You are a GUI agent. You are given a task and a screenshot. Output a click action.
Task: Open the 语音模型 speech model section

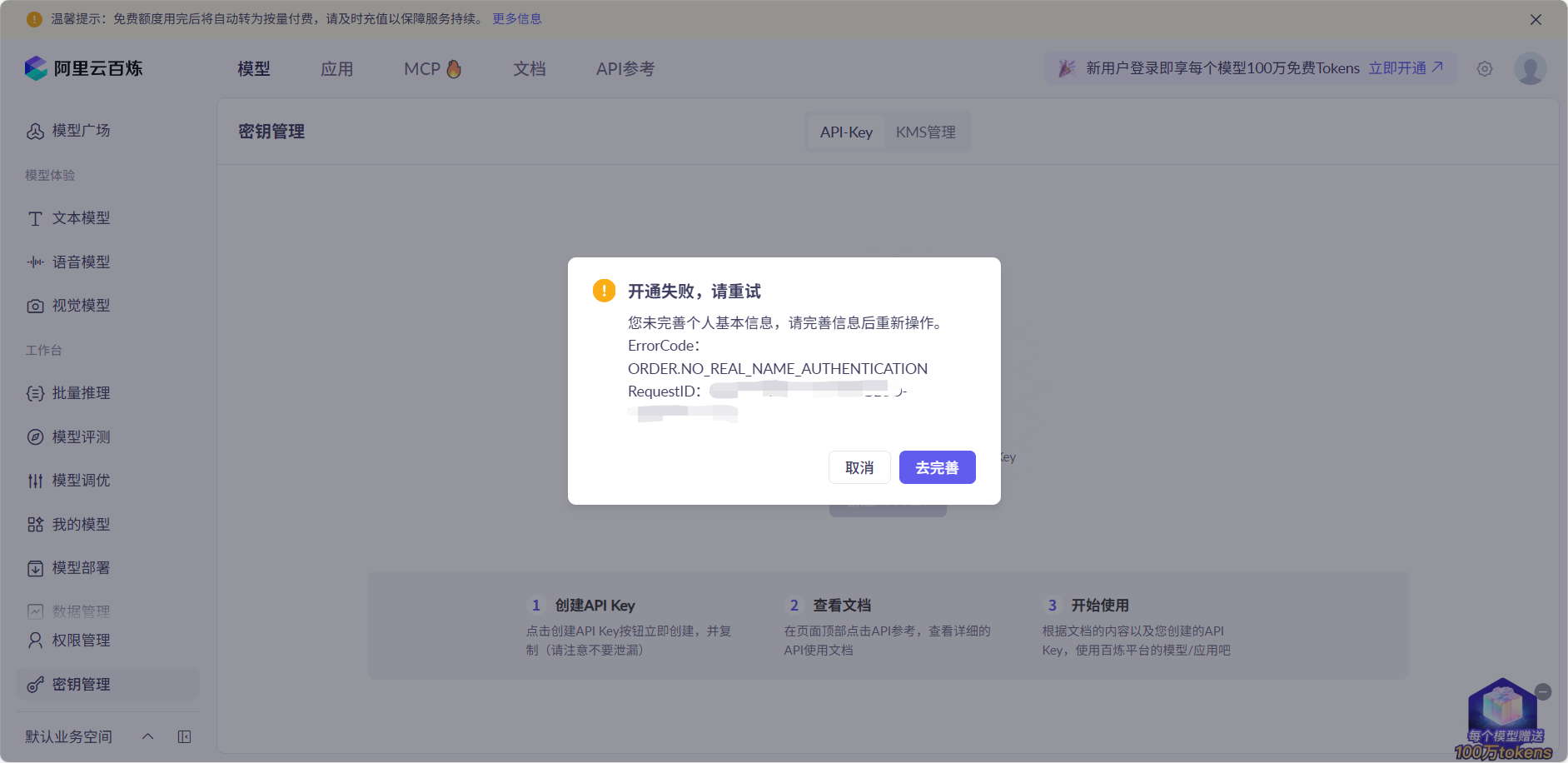(x=34, y=262)
